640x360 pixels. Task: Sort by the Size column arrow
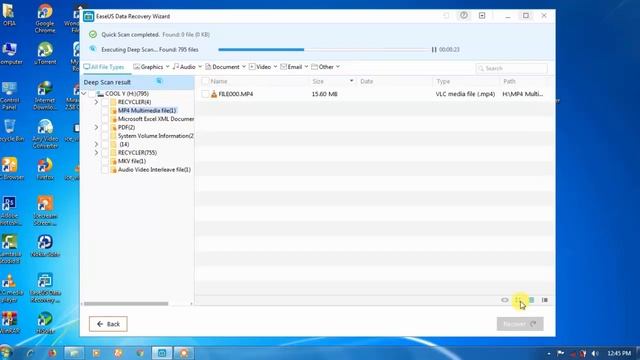pos(351,81)
